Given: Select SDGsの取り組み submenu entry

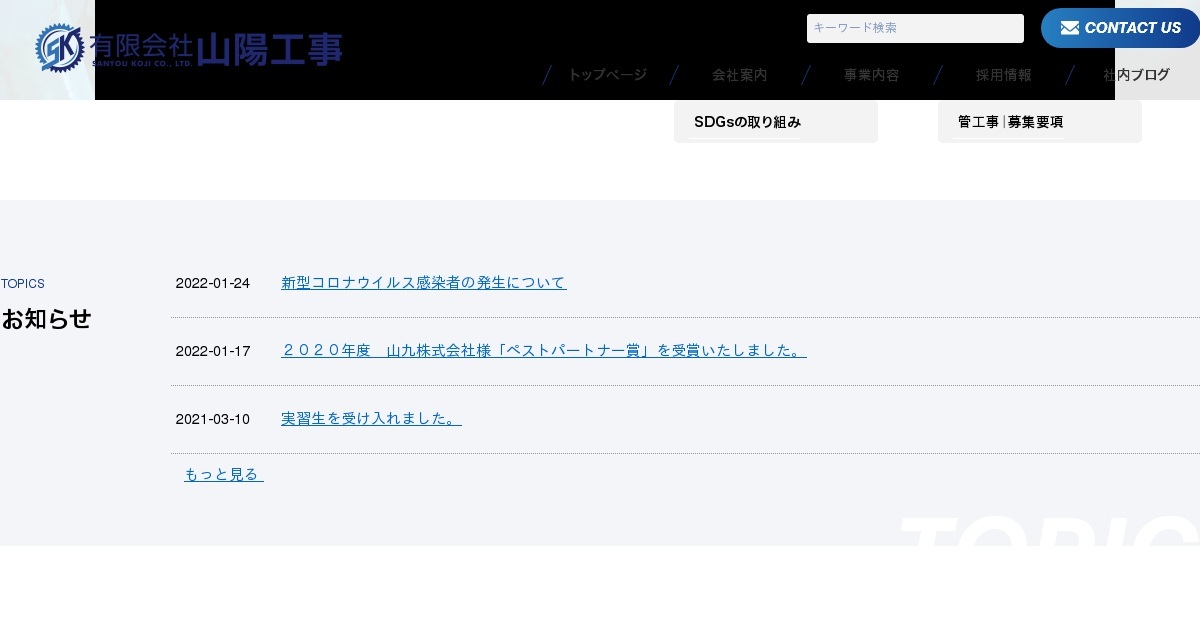Looking at the screenshot, I should pyautogui.click(x=776, y=122).
